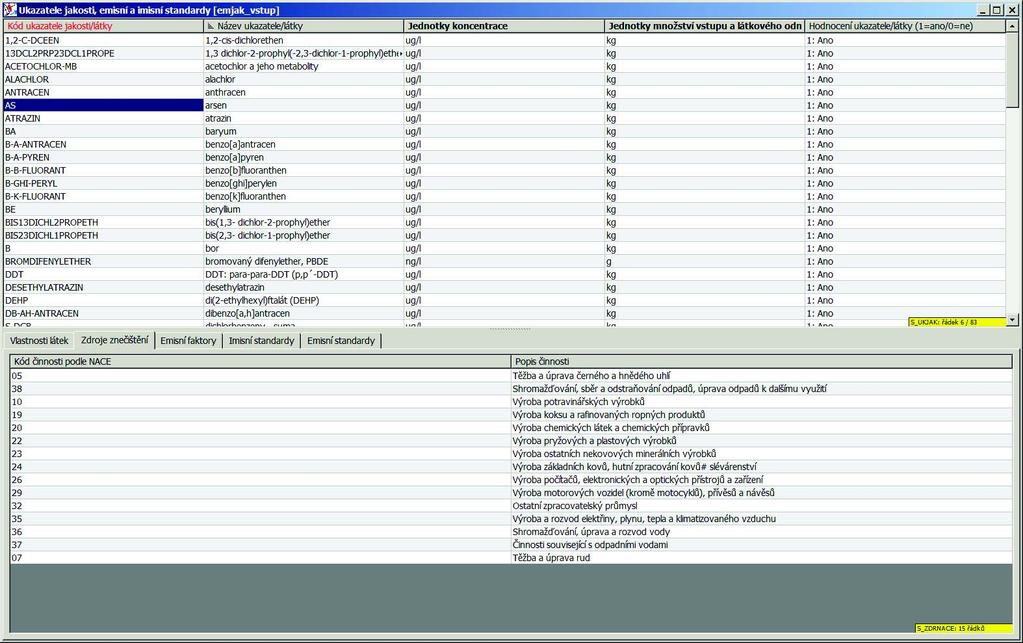Select the DB-AH-ANTRACEN code cell
Image resolution: width=1023 pixels, height=643 pixels.
pyautogui.click(x=103, y=314)
